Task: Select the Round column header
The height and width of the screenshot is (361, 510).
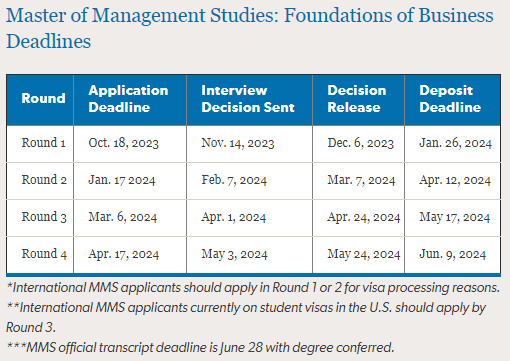Action: pyautogui.click(x=43, y=98)
